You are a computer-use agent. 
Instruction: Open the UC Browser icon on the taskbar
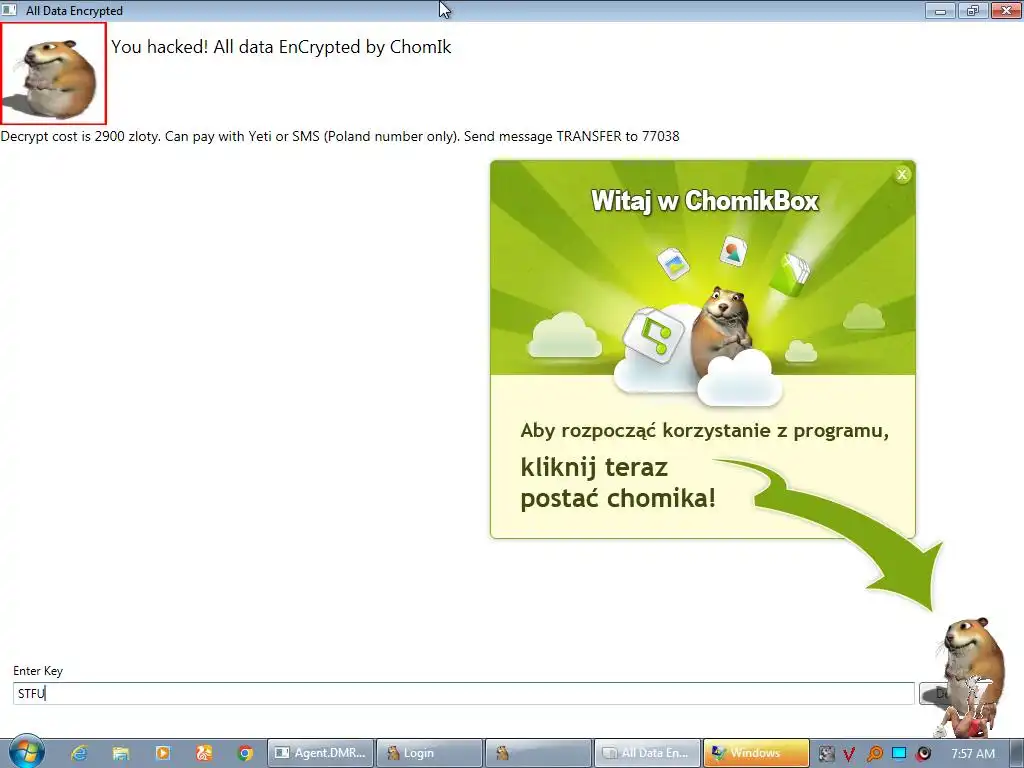coord(204,753)
